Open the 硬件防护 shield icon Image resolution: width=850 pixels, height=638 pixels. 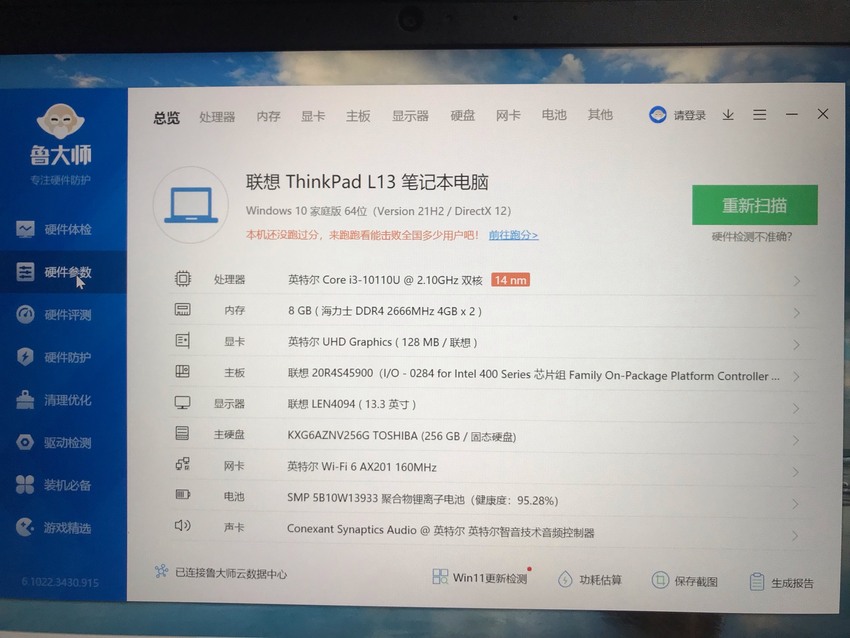point(25,357)
